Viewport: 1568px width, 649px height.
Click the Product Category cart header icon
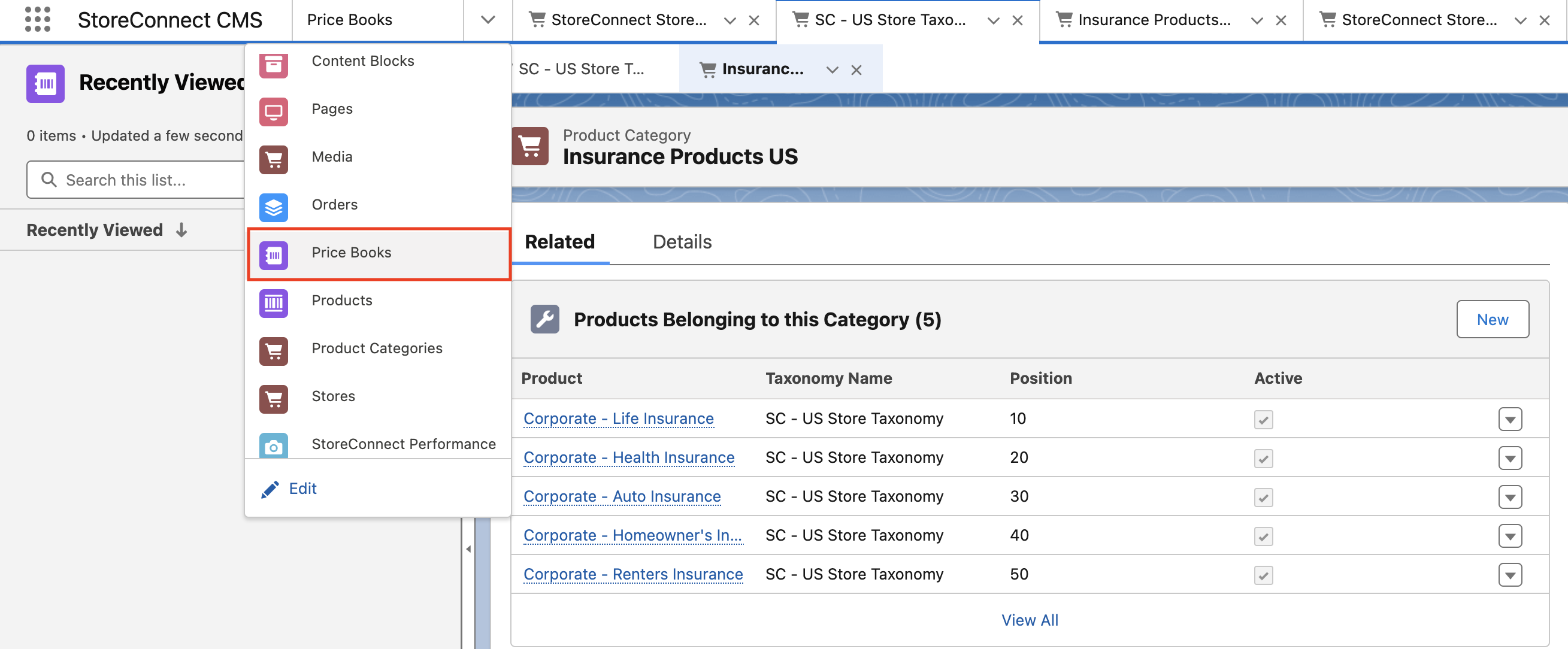click(530, 146)
